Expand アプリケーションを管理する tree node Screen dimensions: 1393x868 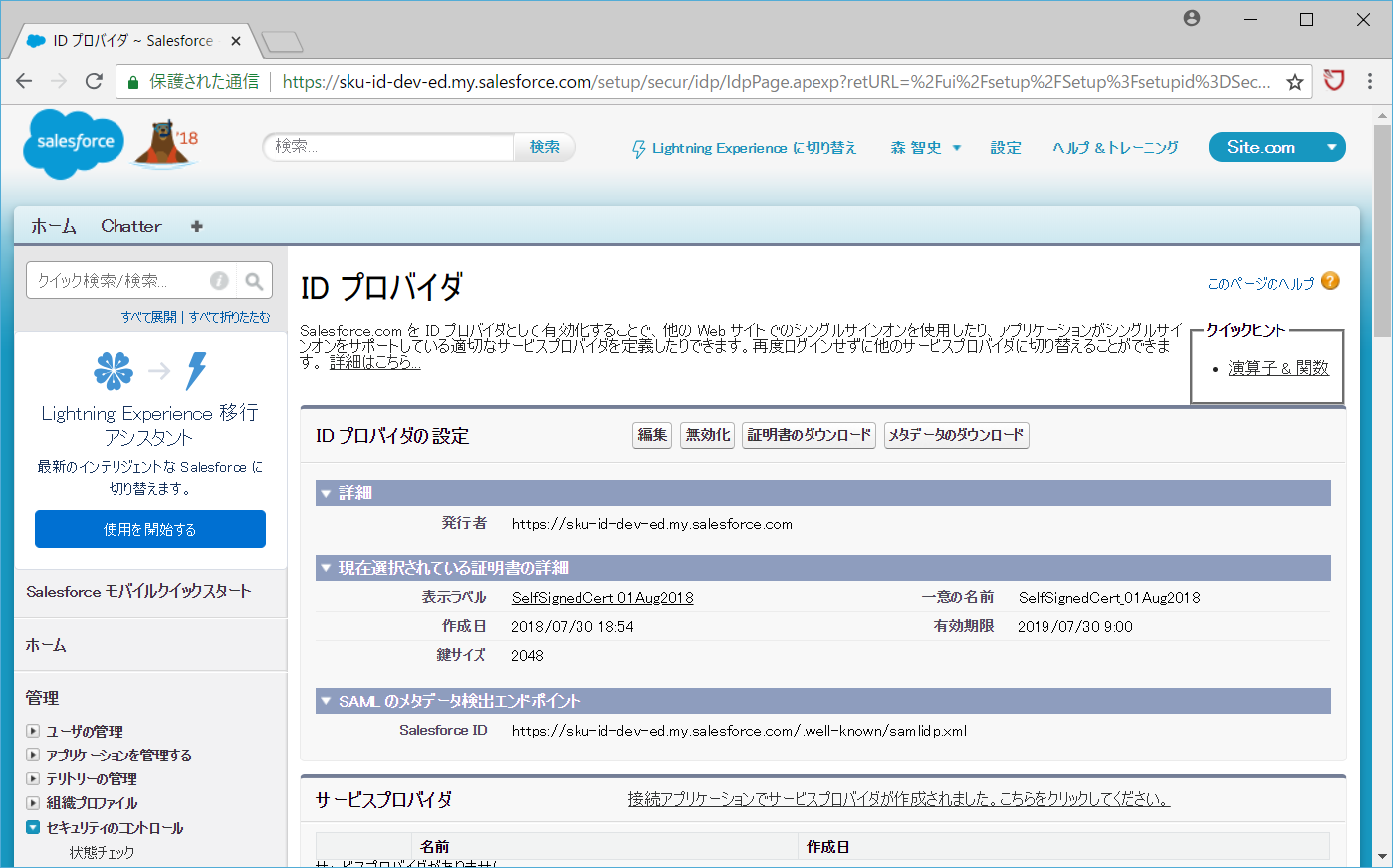(x=33, y=755)
